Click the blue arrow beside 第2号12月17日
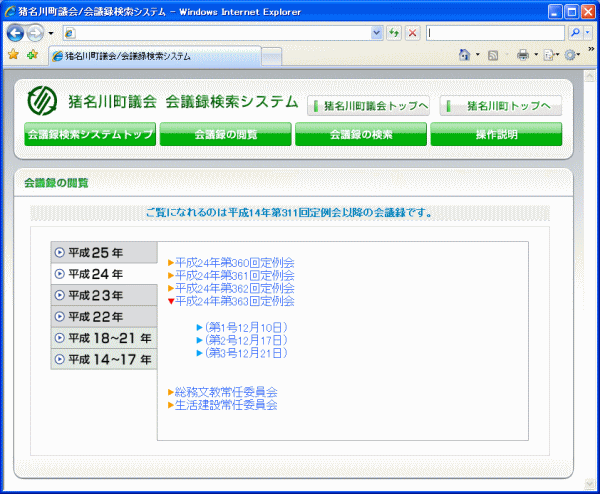Viewport: 600px width, 494px height. tap(199, 340)
